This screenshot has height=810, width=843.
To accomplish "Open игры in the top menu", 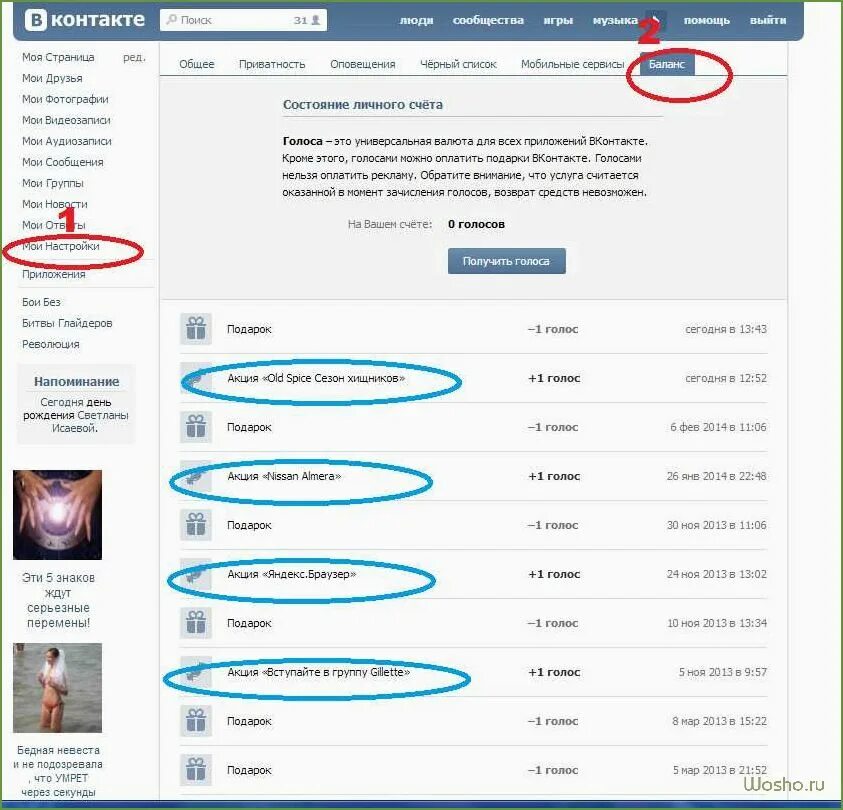I will pyautogui.click(x=558, y=20).
